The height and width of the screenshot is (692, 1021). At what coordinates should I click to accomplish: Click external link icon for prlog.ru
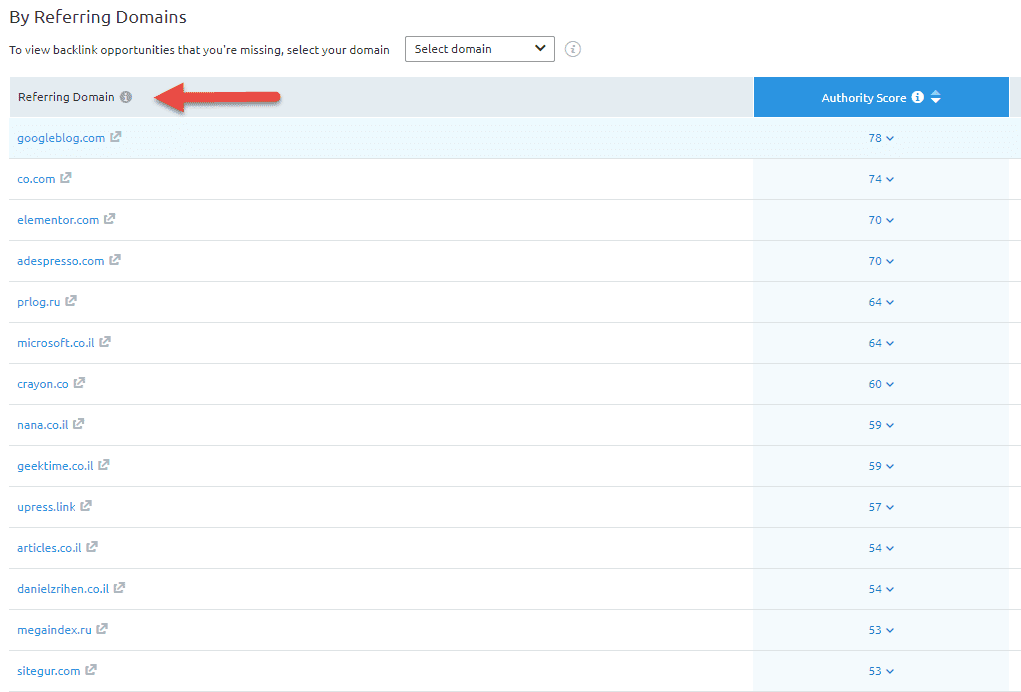(x=71, y=301)
